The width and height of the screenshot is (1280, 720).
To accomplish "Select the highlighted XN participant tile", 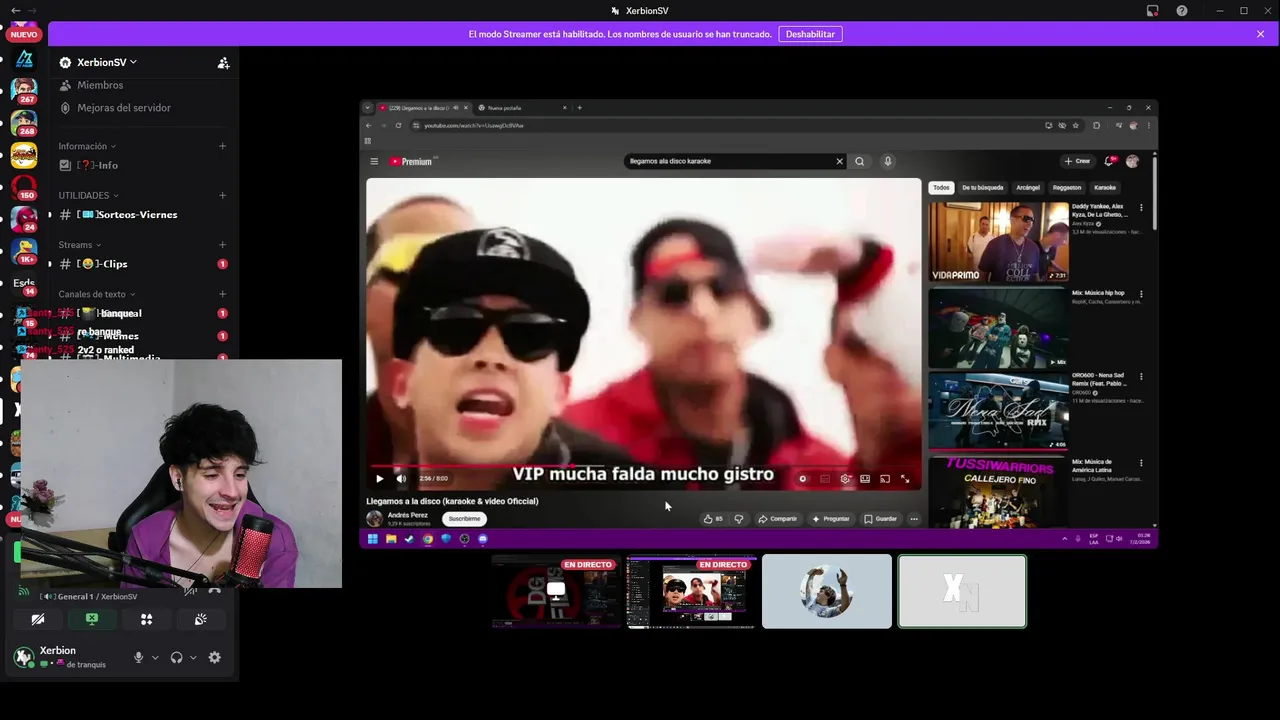I will (x=962, y=592).
